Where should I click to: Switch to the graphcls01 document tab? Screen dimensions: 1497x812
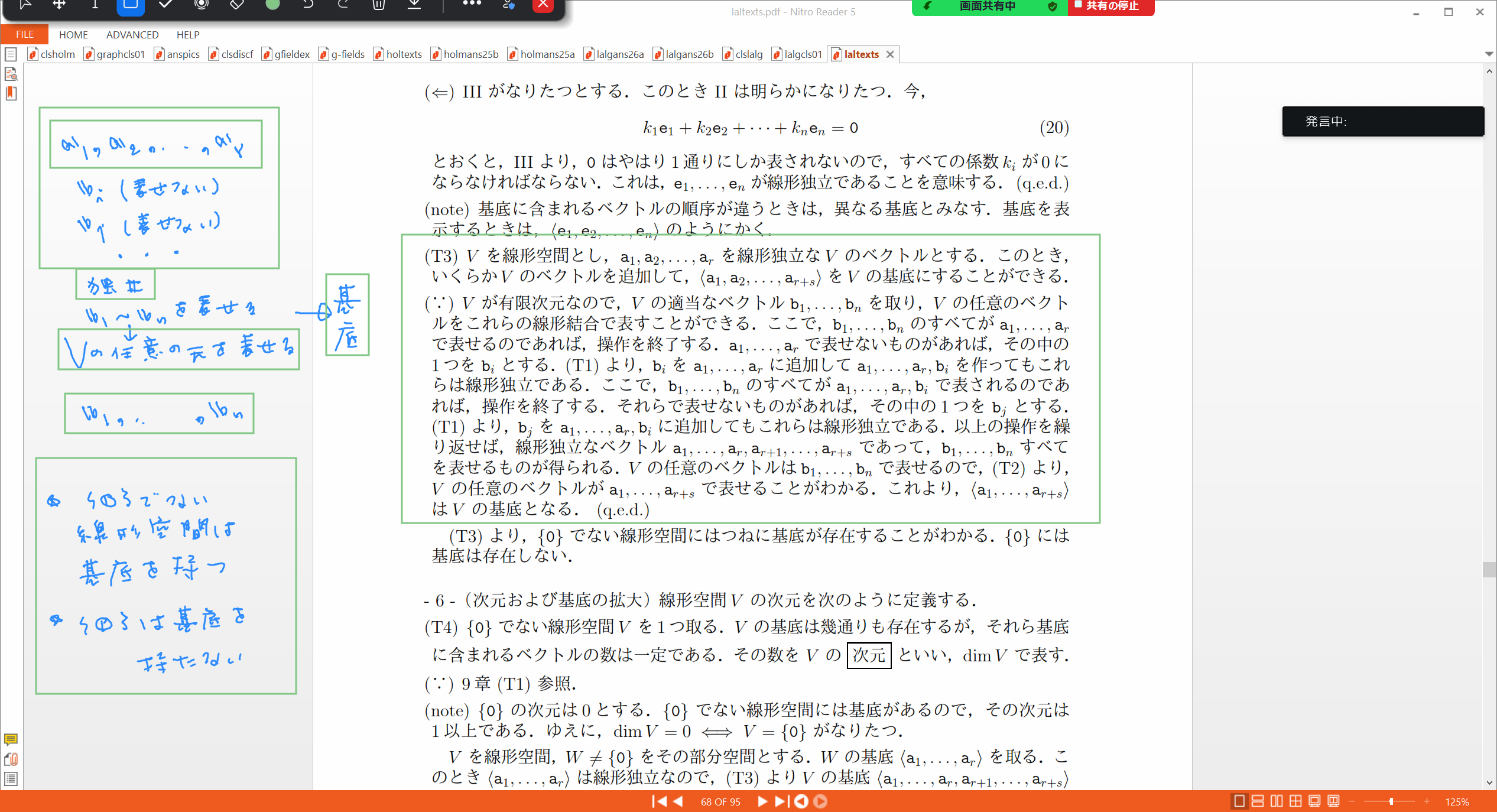pos(115,54)
